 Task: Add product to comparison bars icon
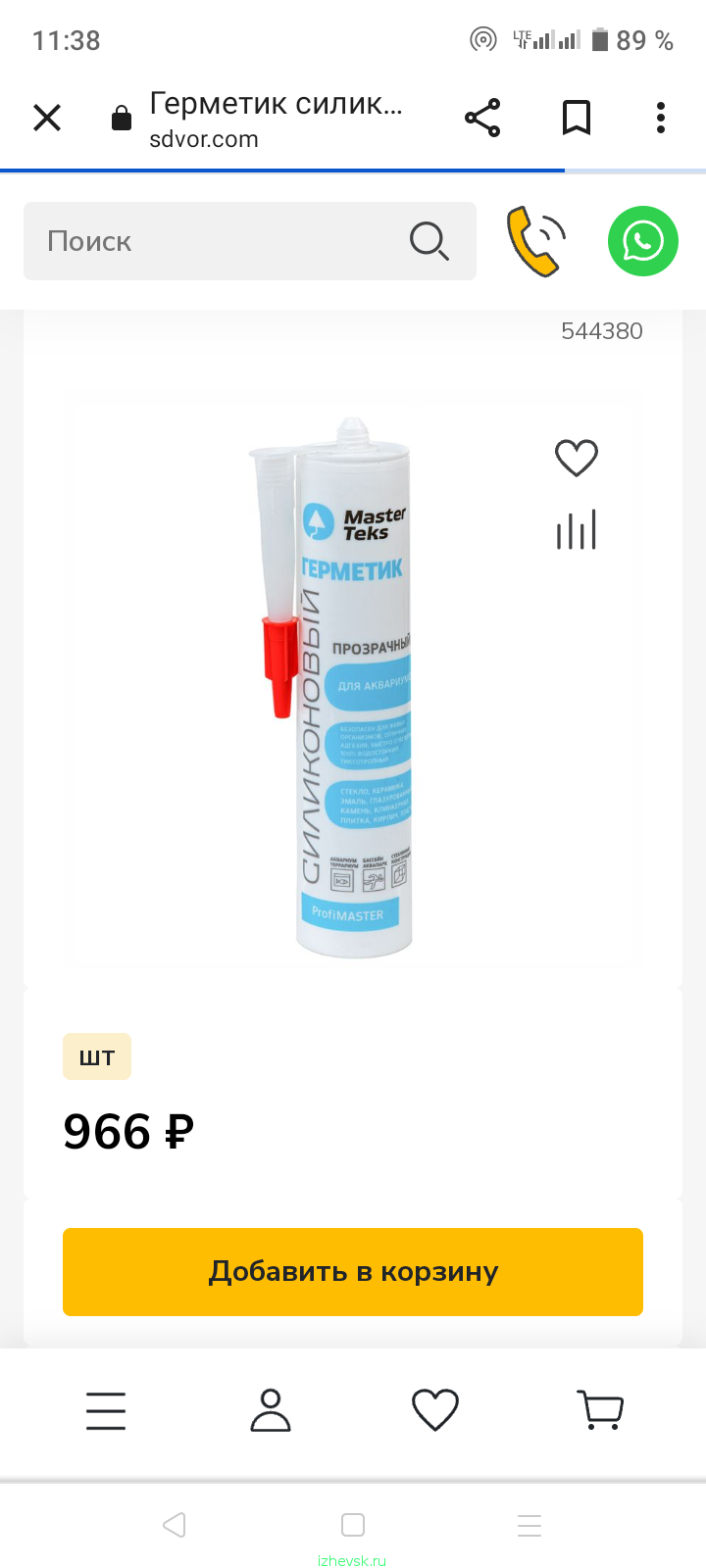pos(577,530)
